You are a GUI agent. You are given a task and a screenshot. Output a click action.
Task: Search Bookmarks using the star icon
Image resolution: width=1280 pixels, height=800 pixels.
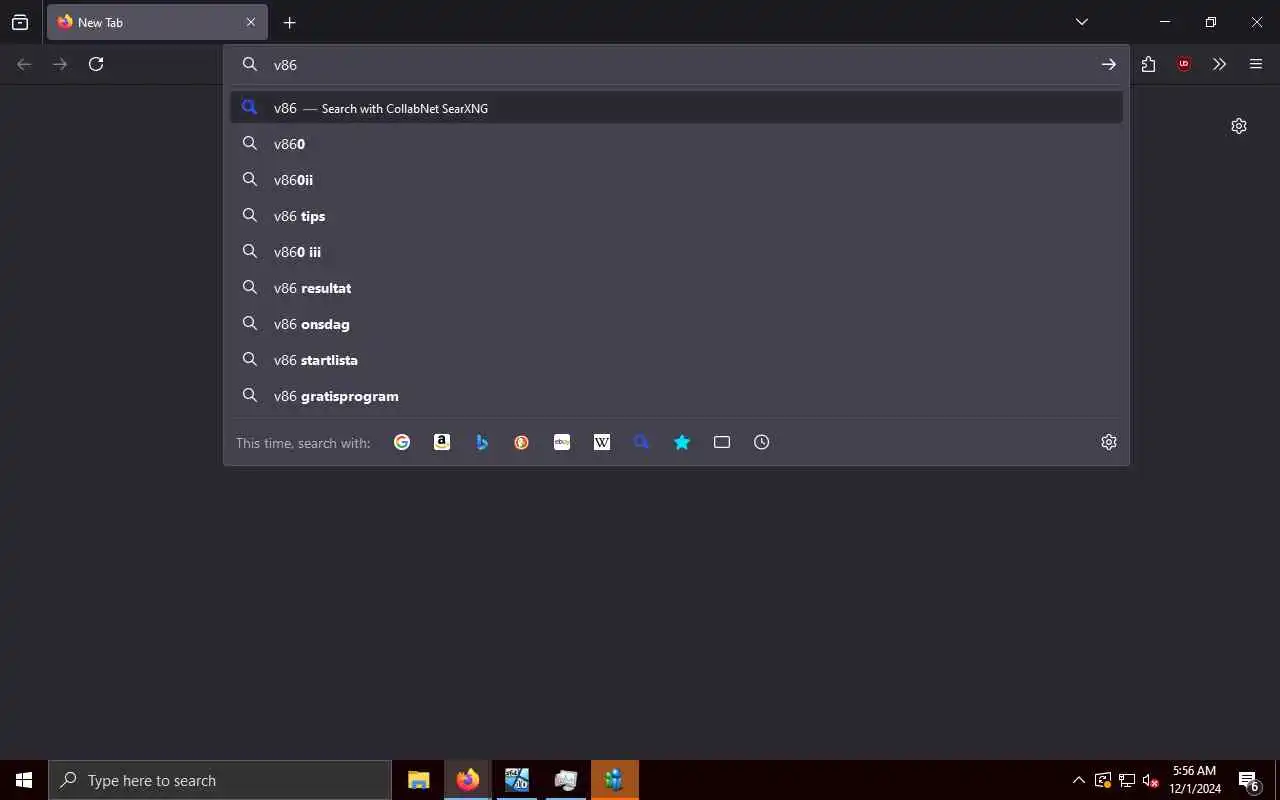(x=682, y=442)
